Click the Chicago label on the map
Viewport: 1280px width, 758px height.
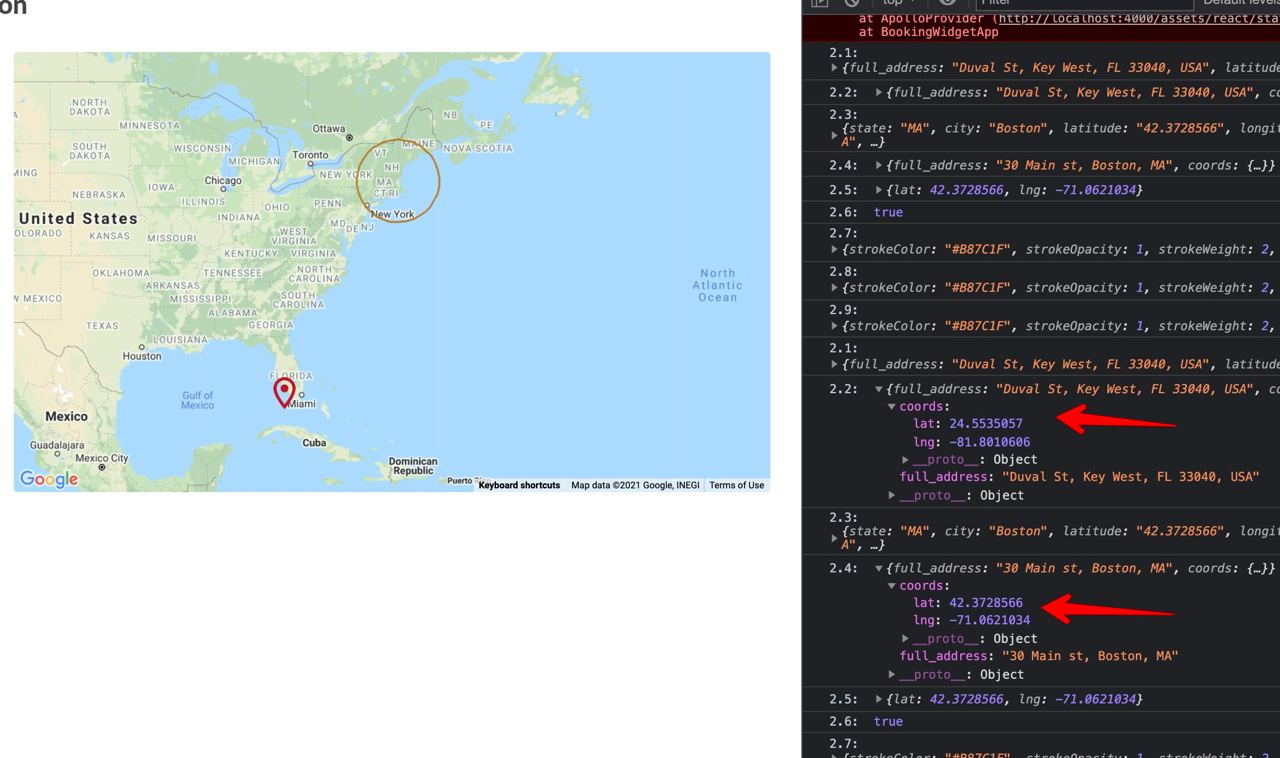tap(222, 181)
